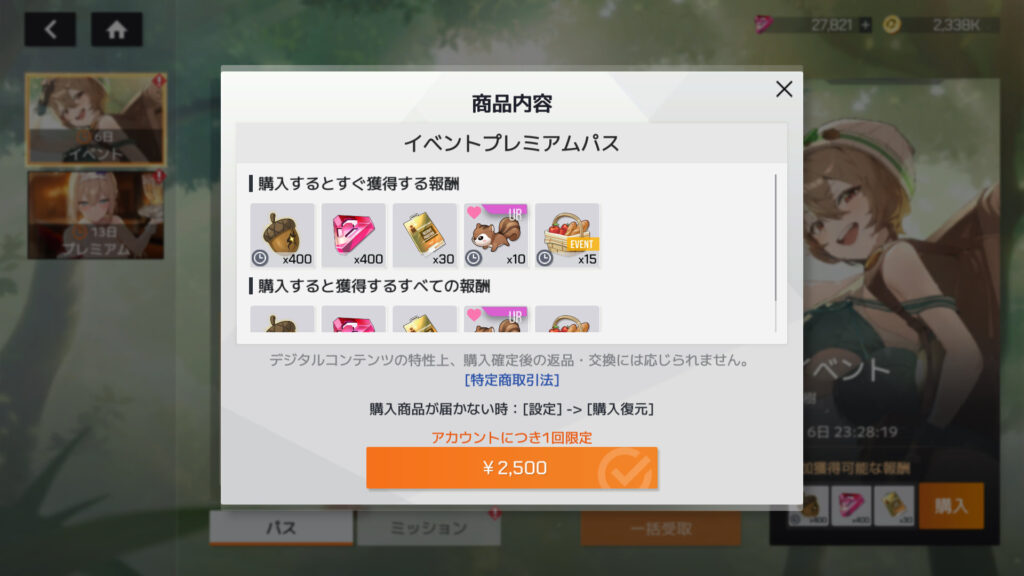Select the UR squirrel x10 reward
Image resolution: width=1024 pixels, height=576 pixels.
point(496,235)
